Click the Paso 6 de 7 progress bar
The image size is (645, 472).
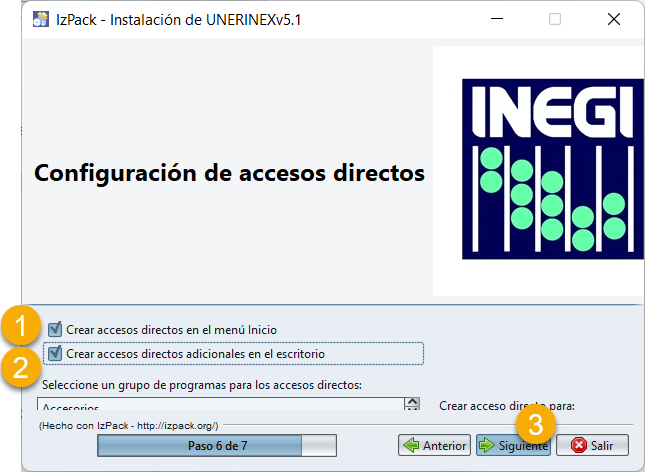pos(217,445)
